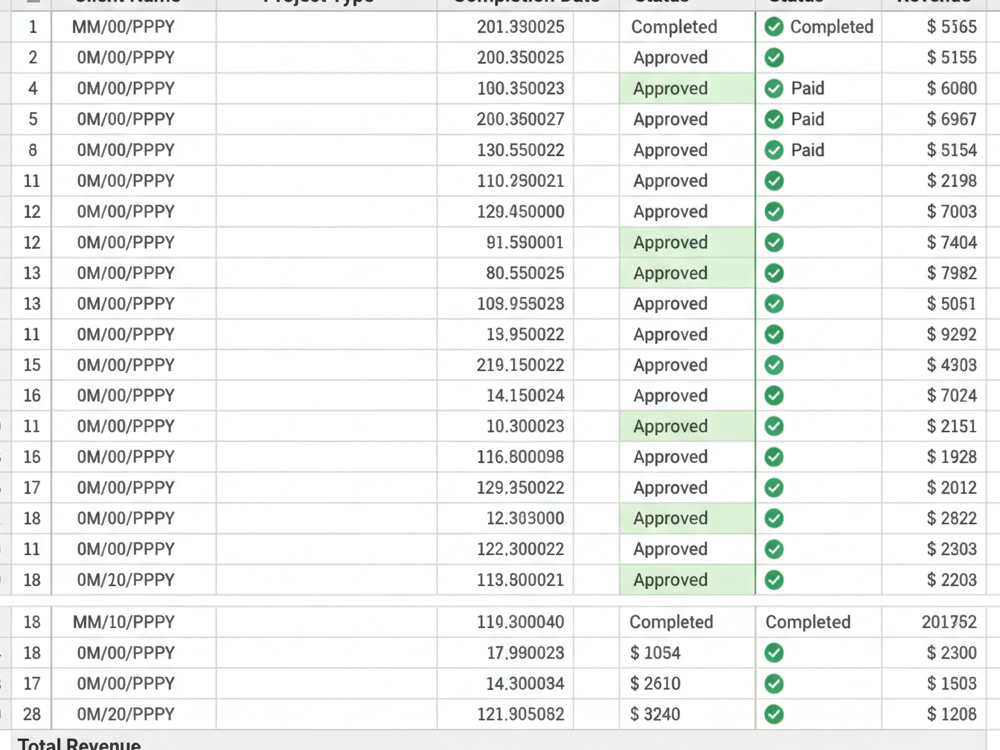
Task: Select the revenue cell showing $ 7982
Action: pyautogui.click(x=934, y=273)
